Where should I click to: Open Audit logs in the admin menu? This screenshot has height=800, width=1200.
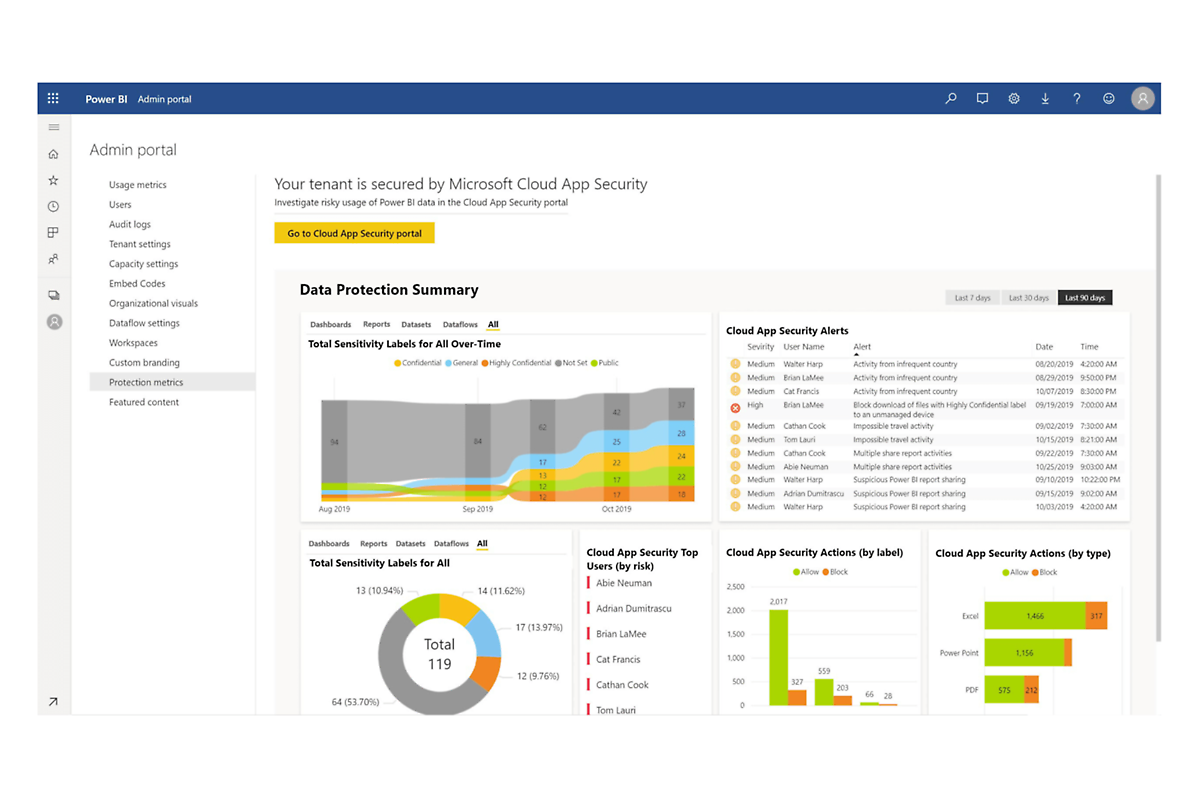pyautogui.click(x=130, y=224)
